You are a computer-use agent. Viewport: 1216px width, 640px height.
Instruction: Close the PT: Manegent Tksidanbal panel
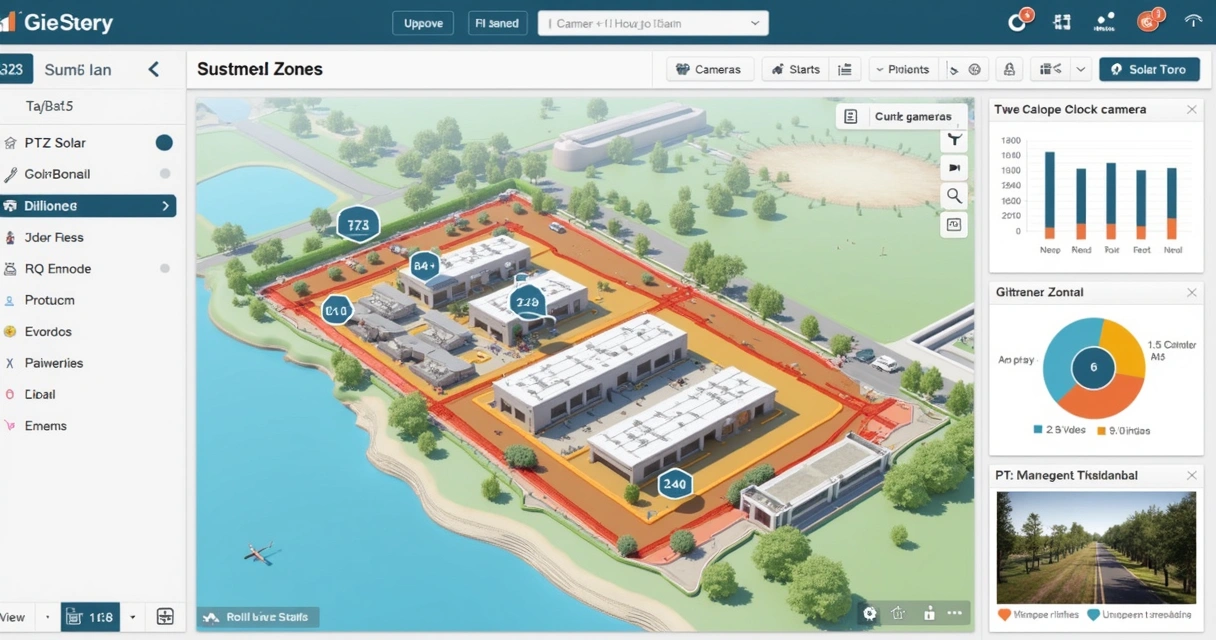[1192, 476]
